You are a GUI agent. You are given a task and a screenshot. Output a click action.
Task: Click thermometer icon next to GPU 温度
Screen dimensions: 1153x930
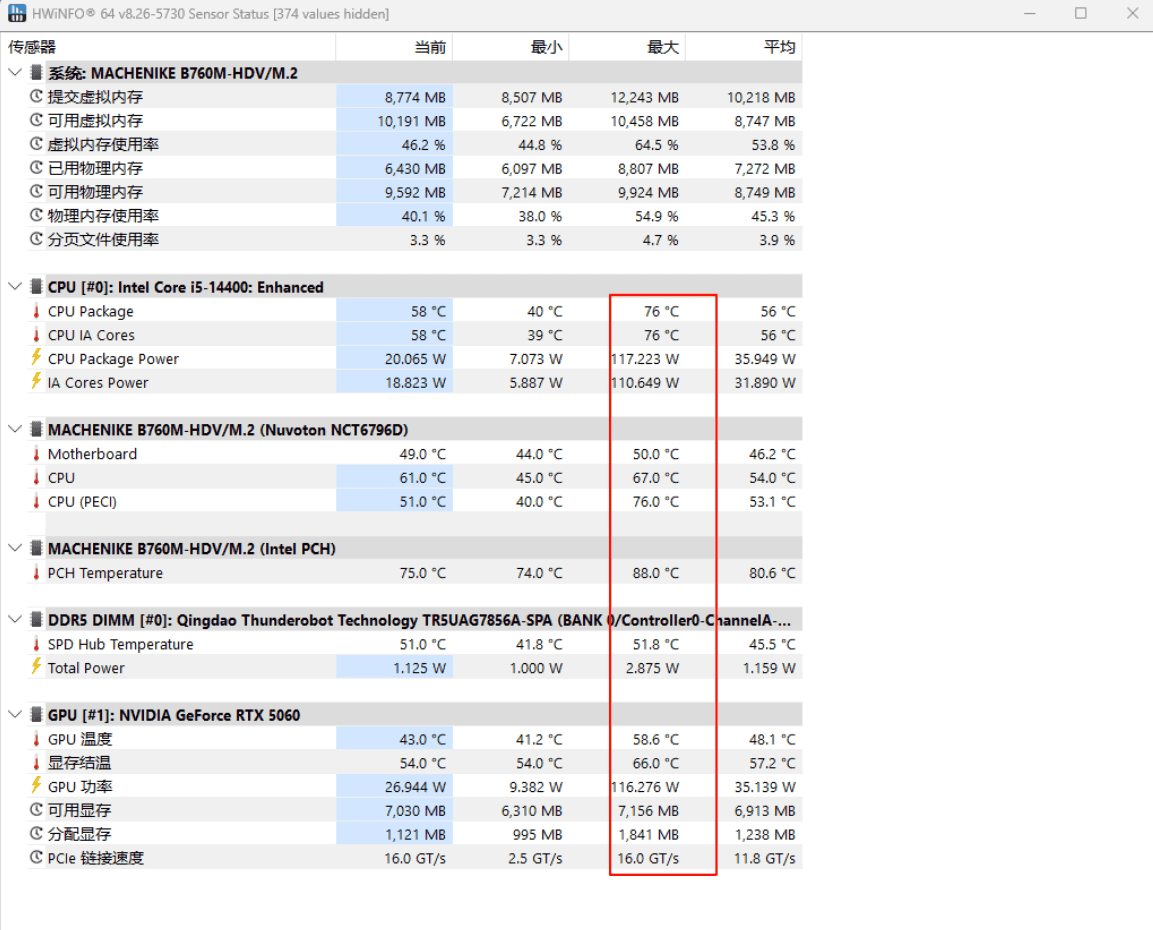coord(36,739)
